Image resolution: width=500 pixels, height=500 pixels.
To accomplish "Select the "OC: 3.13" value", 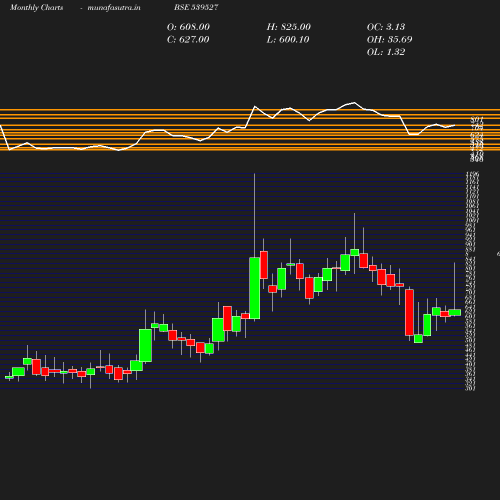I will click(386, 27).
